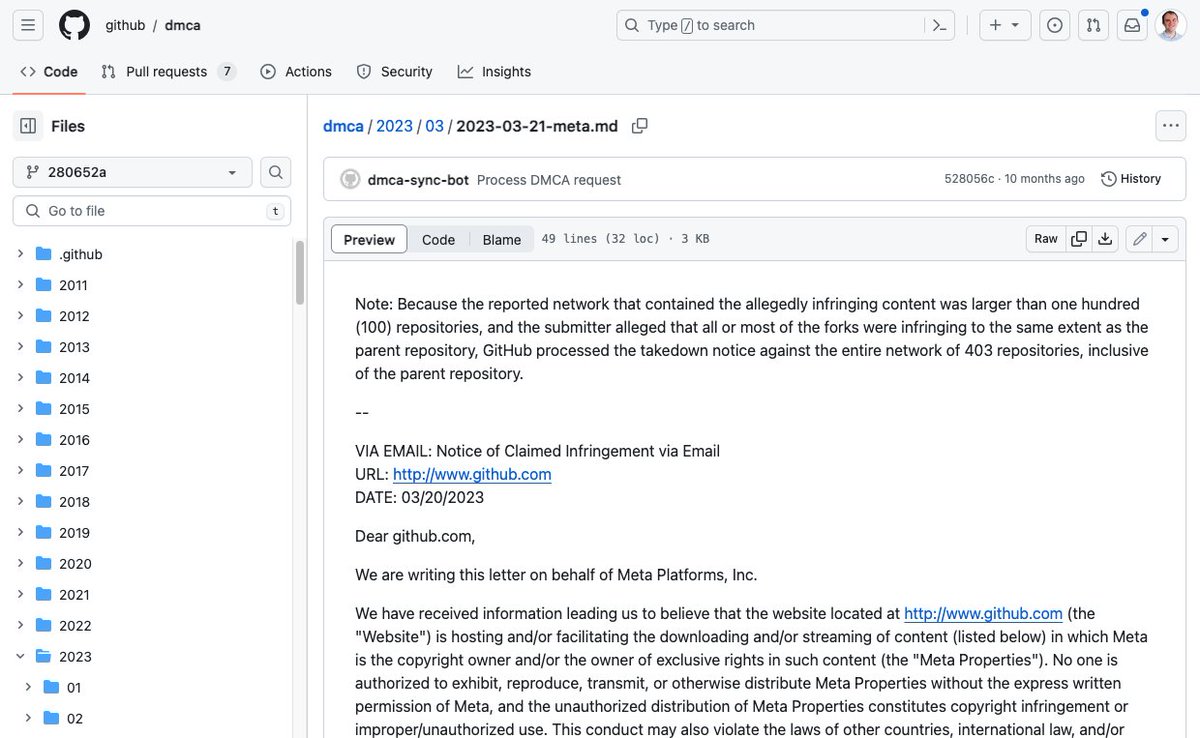Switch to the Code tab

tap(49, 72)
